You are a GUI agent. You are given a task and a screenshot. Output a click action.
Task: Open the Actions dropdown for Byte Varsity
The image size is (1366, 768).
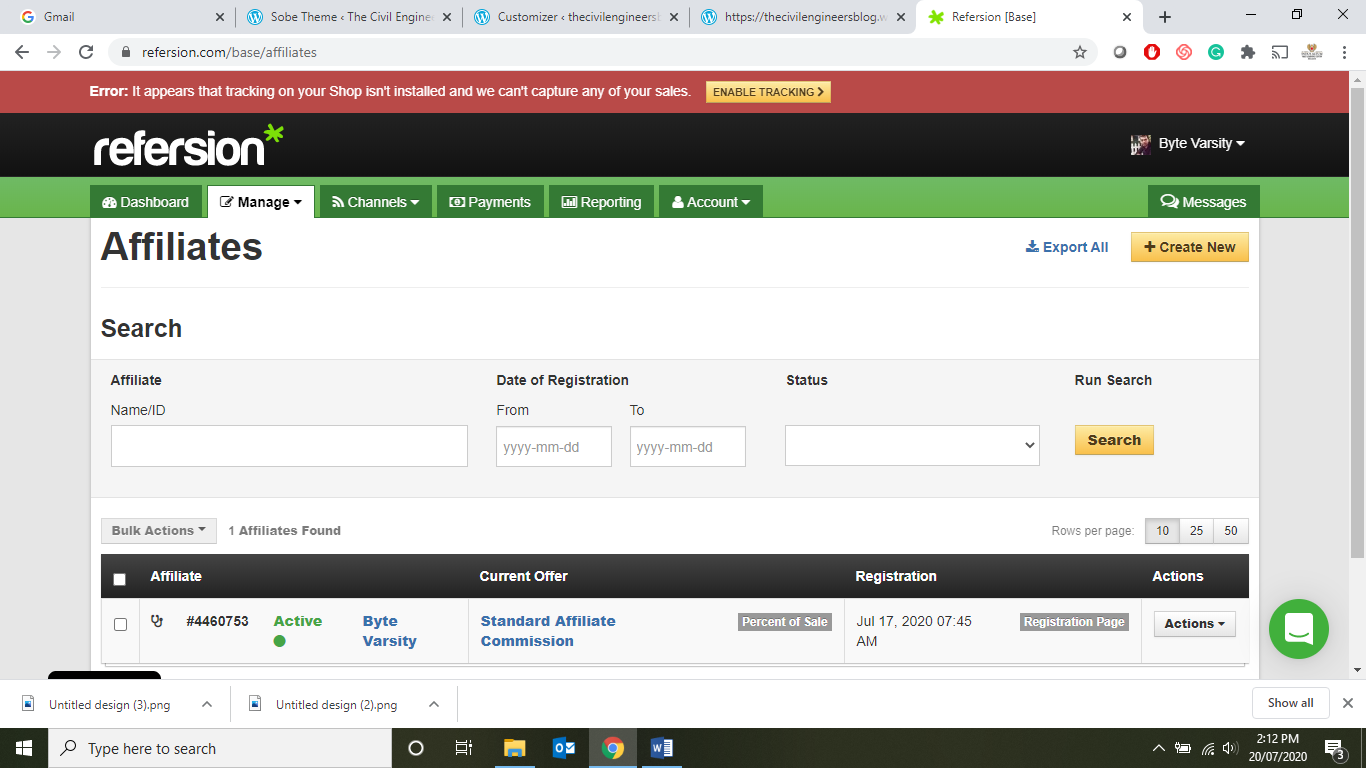(1194, 623)
